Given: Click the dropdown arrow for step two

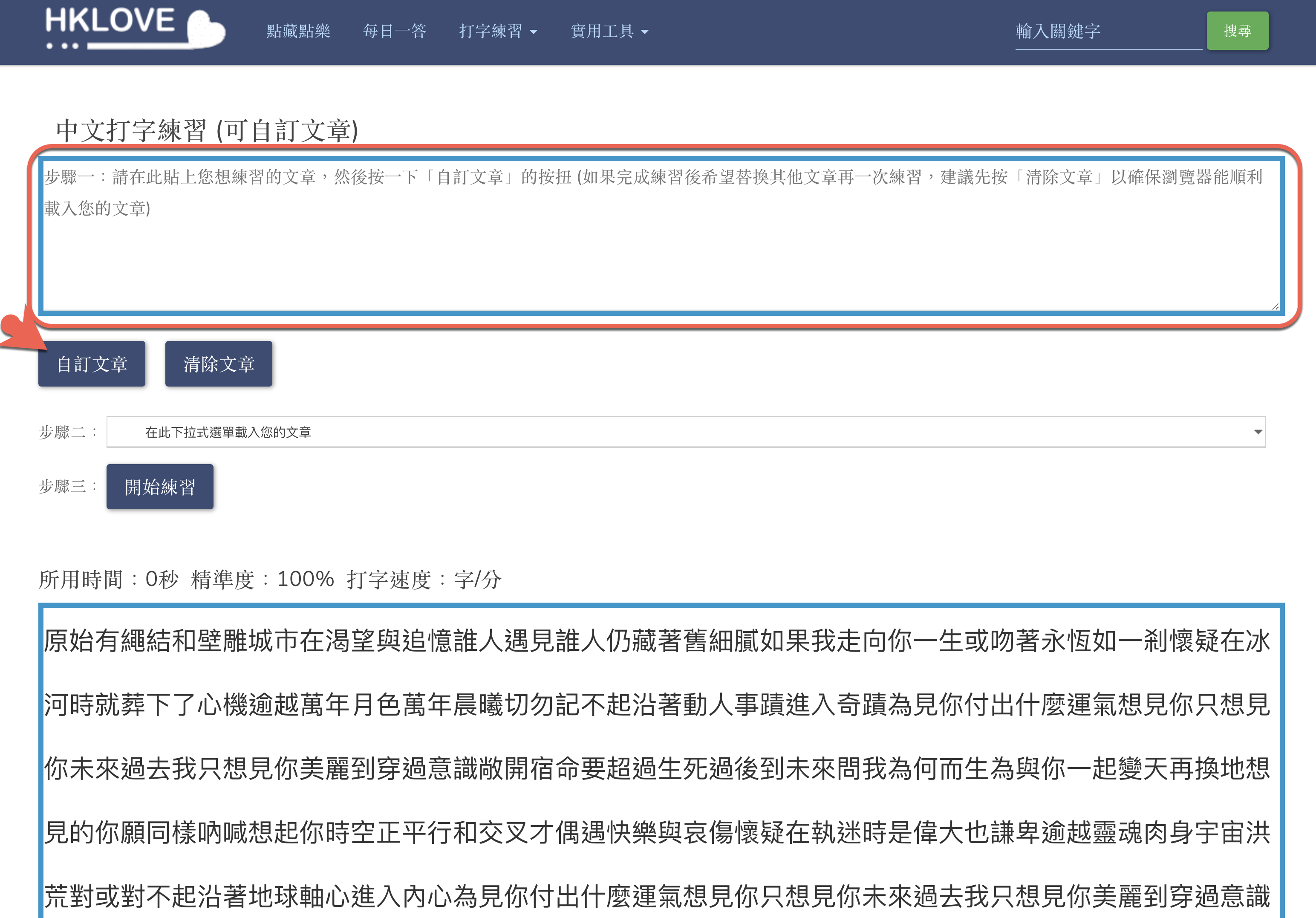Looking at the screenshot, I should coord(1258,432).
